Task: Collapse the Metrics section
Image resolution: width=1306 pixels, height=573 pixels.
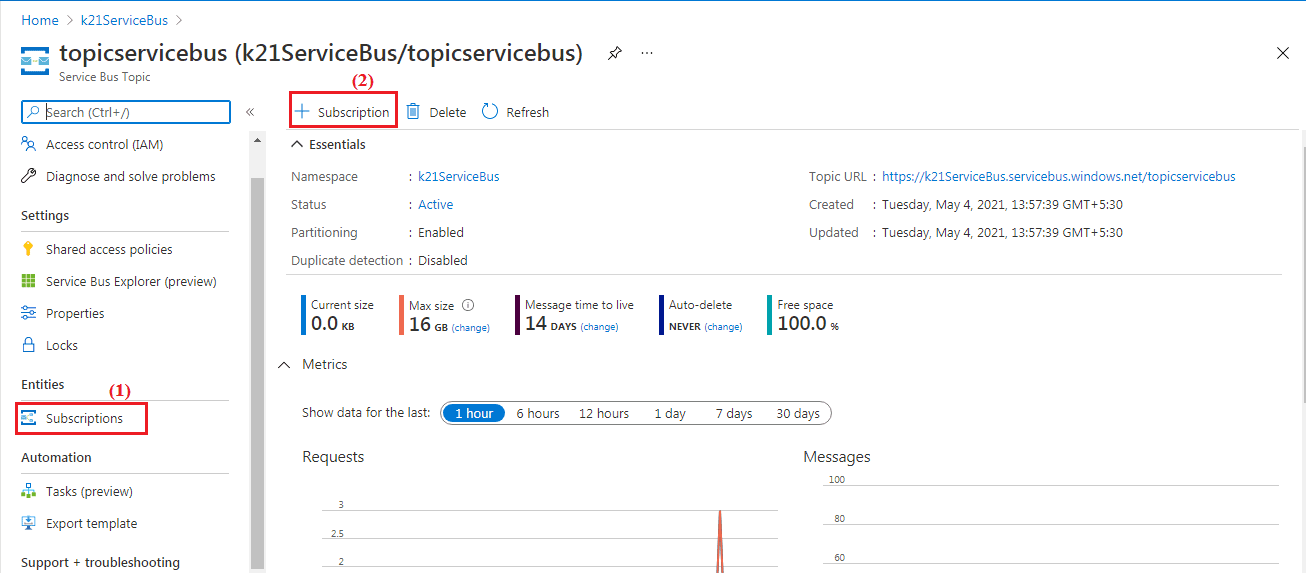Action: pyautogui.click(x=285, y=365)
